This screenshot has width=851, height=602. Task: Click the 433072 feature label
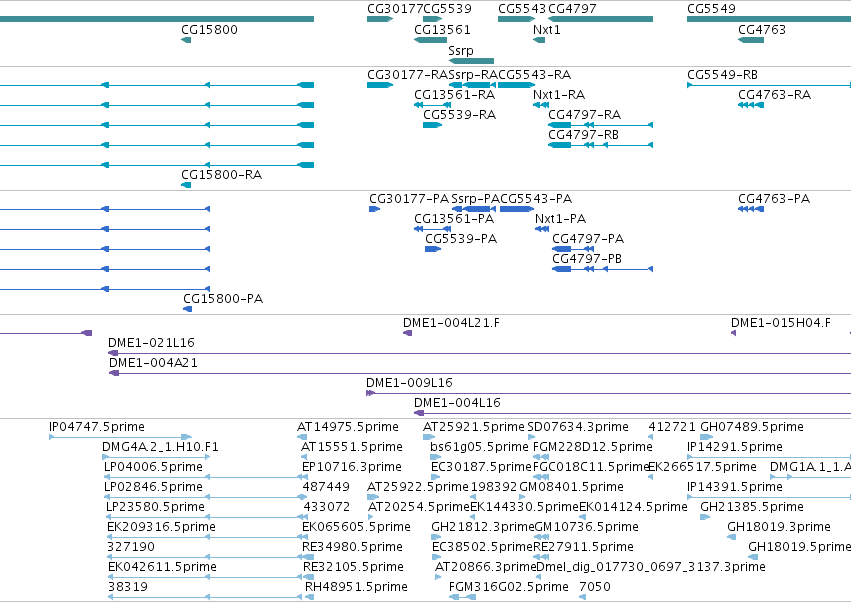[326, 507]
